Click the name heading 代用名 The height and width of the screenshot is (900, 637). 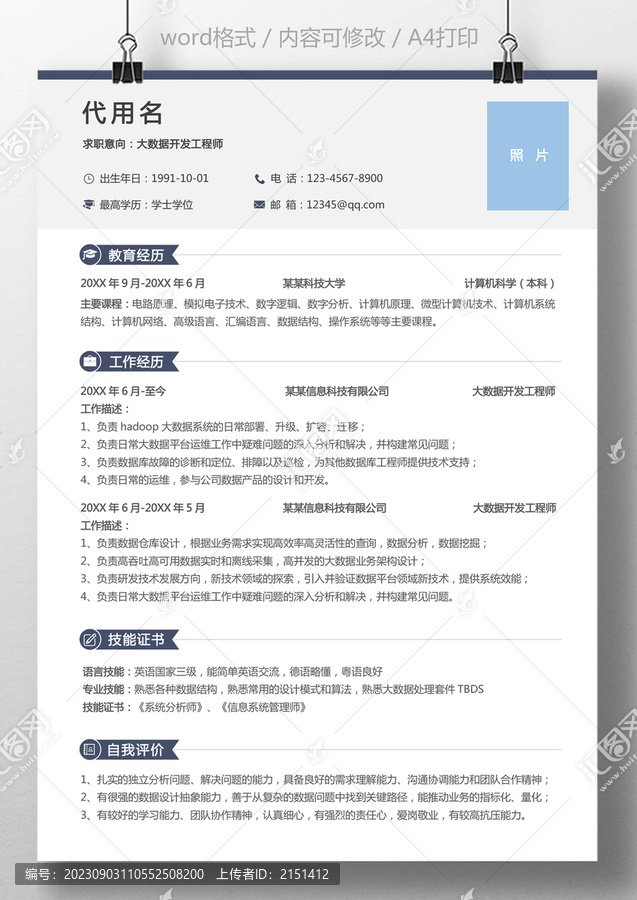point(123,112)
